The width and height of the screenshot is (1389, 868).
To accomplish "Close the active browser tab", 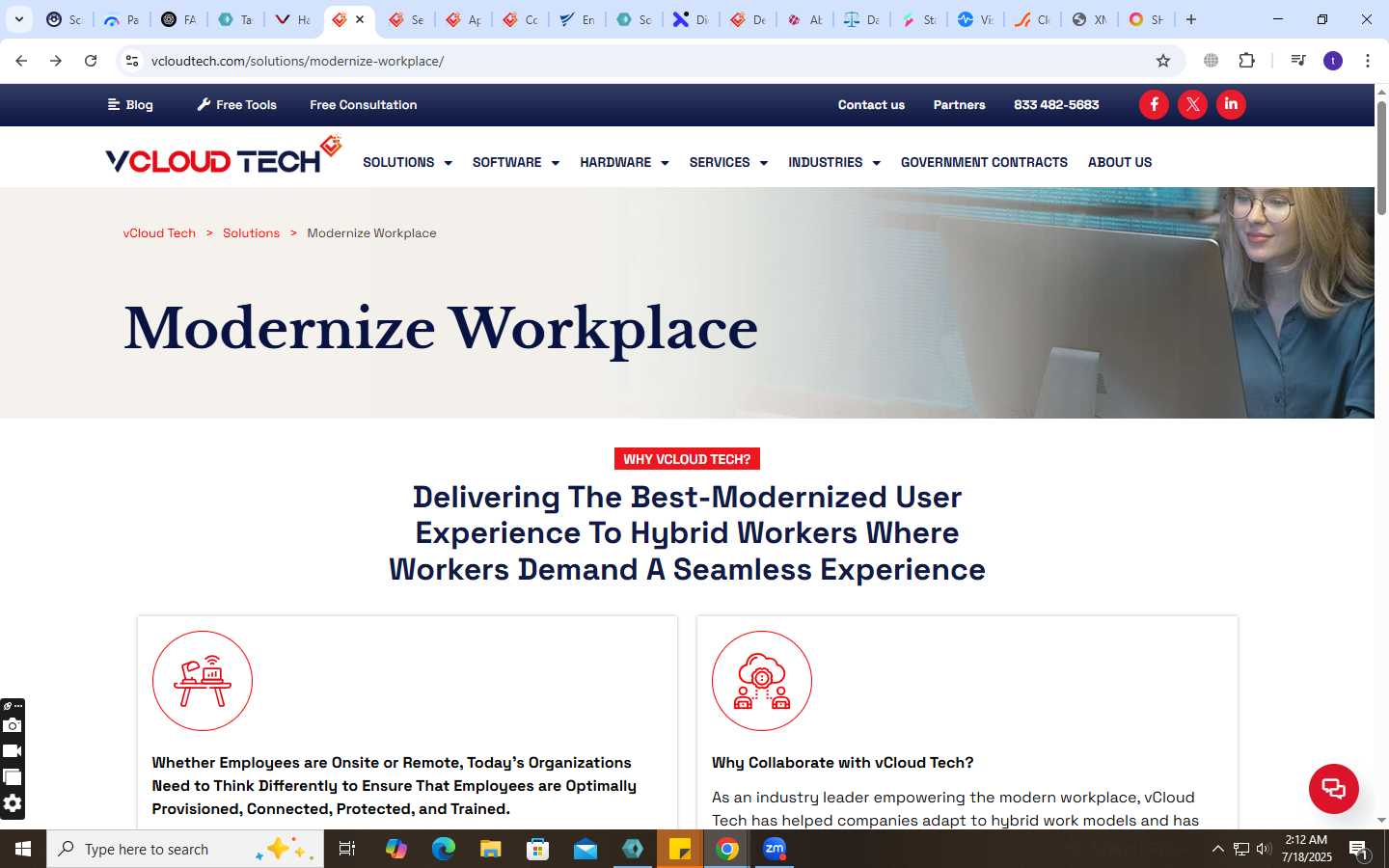I will click(360, 19).
